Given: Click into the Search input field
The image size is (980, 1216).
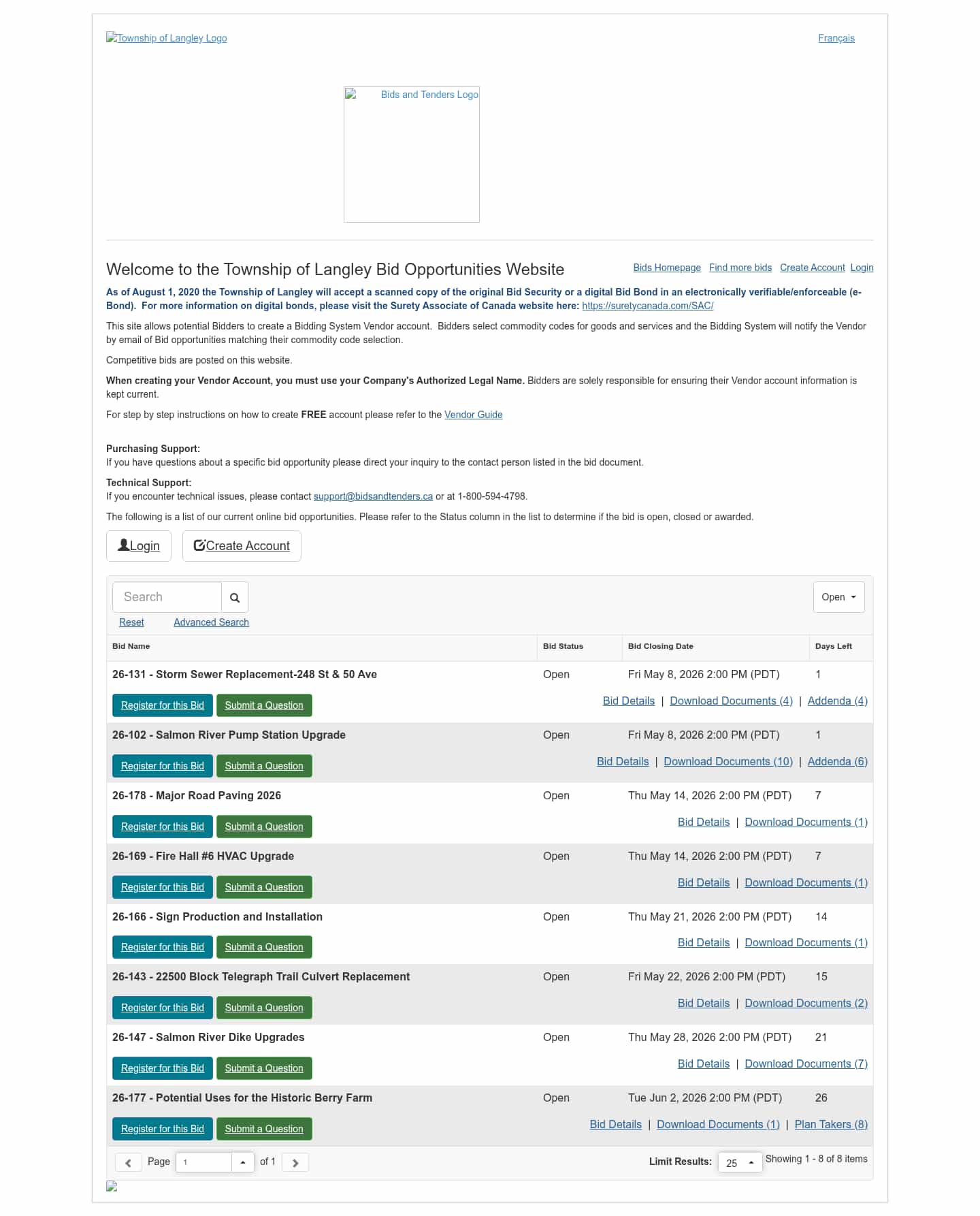Looking at the screenshot, I should pos(167,597).
